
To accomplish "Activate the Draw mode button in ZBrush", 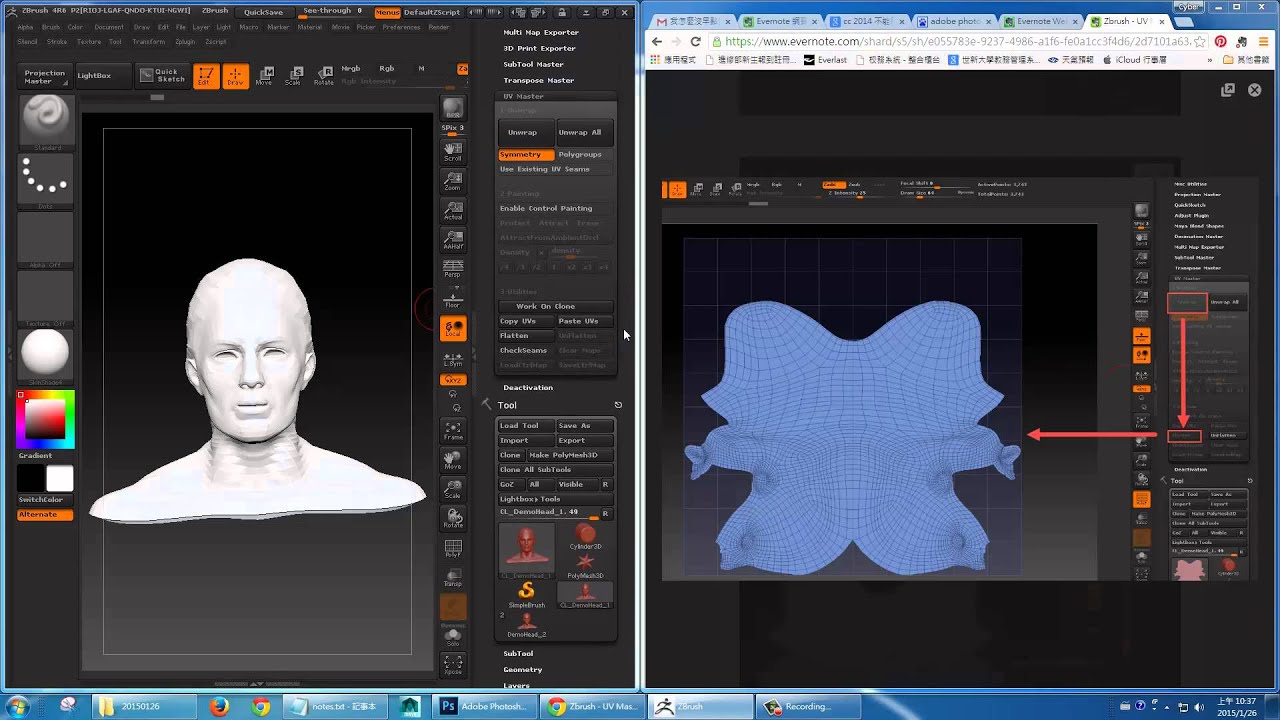I will pyautogui.click(x=235, y=75).
